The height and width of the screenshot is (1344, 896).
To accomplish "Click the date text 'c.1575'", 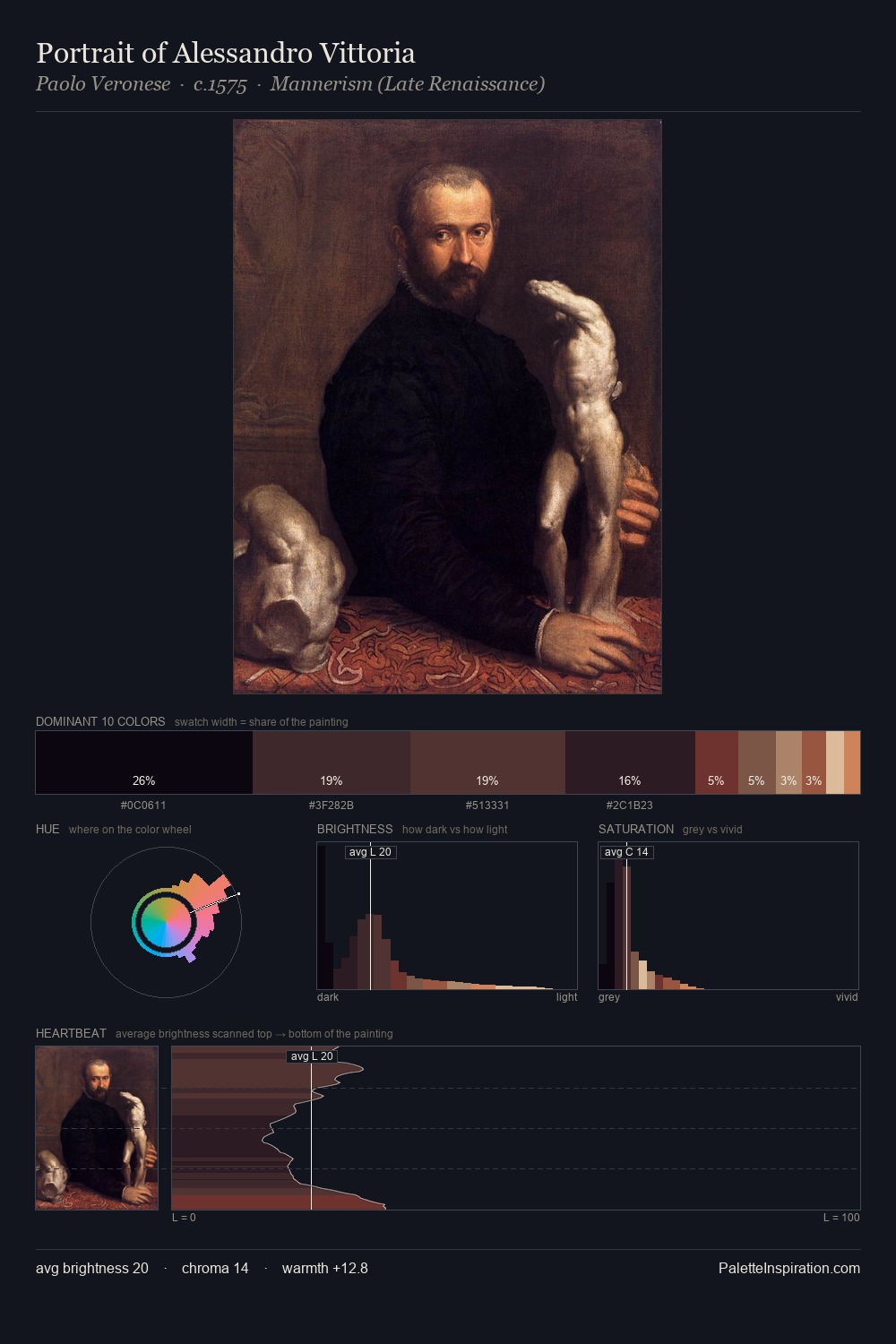I will point(220,84).
